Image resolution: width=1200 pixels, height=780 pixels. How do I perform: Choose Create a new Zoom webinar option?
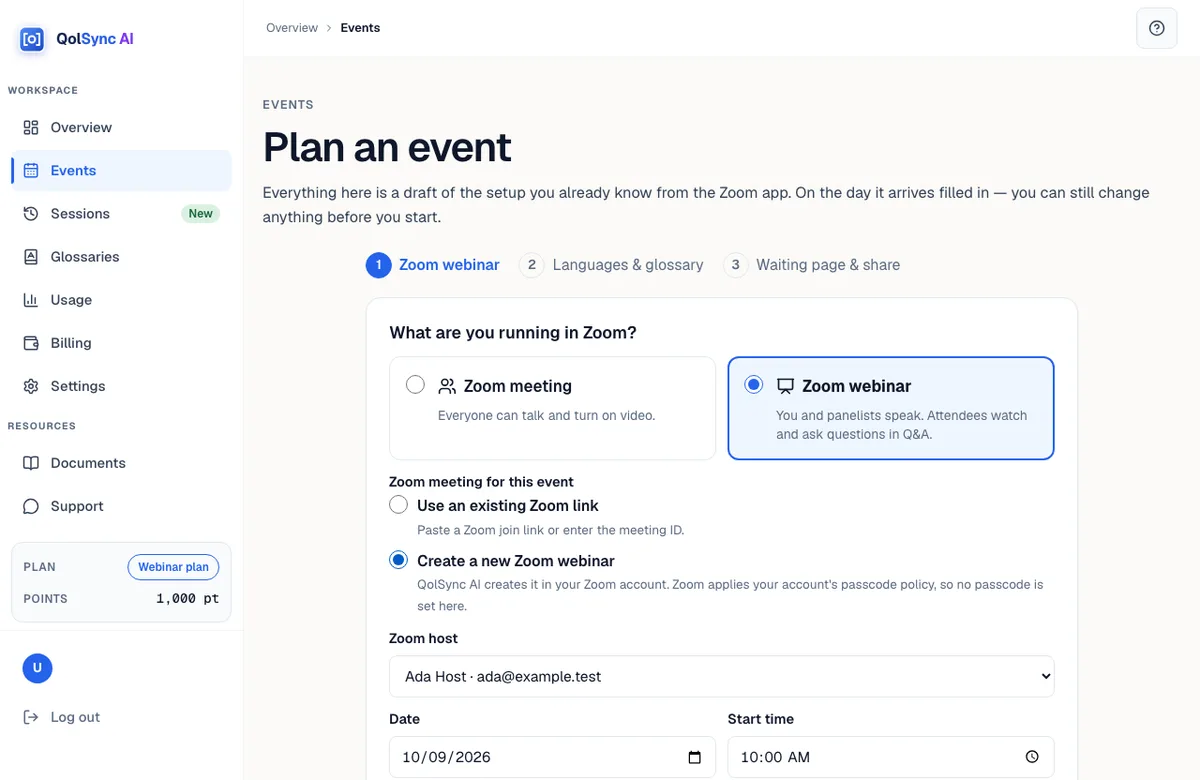[398, 560]
